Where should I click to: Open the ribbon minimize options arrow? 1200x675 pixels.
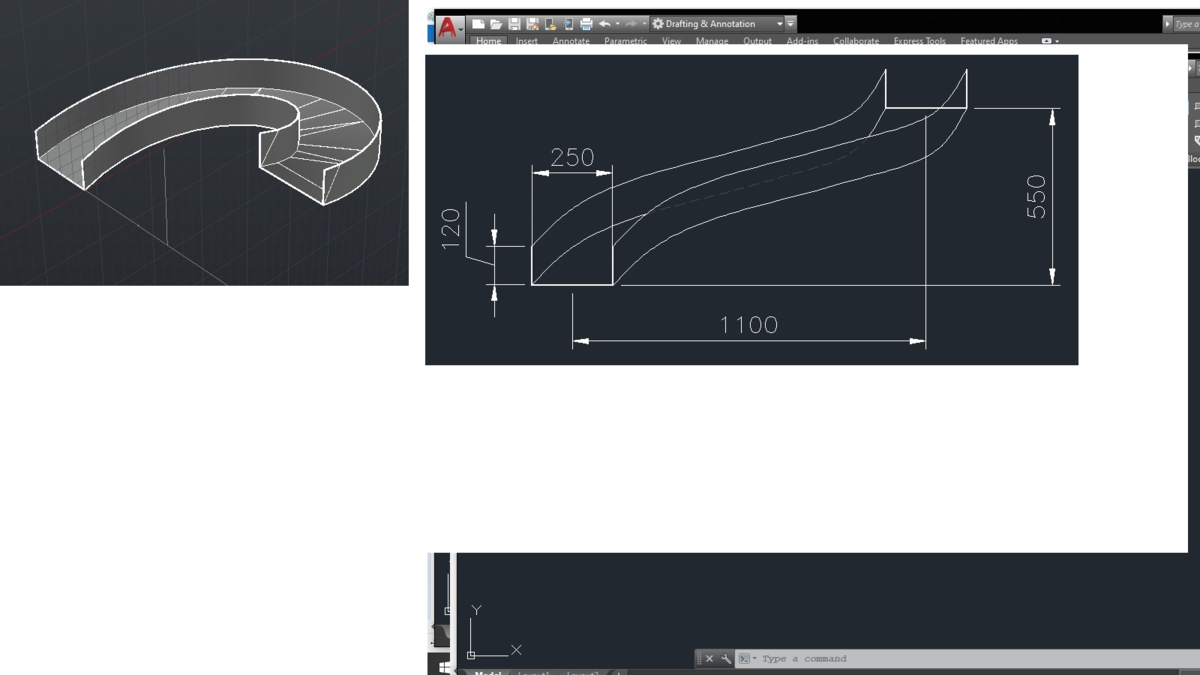(x=1057, y=41)
